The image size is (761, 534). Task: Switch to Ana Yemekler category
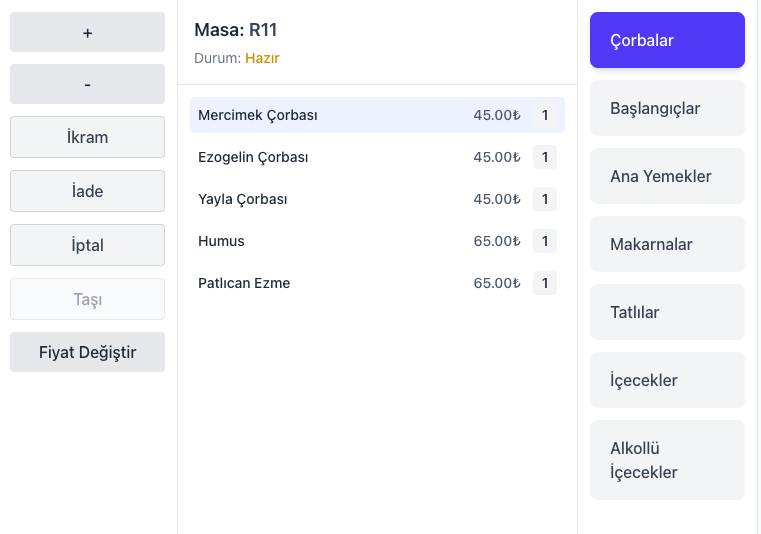tap(667, 176)
